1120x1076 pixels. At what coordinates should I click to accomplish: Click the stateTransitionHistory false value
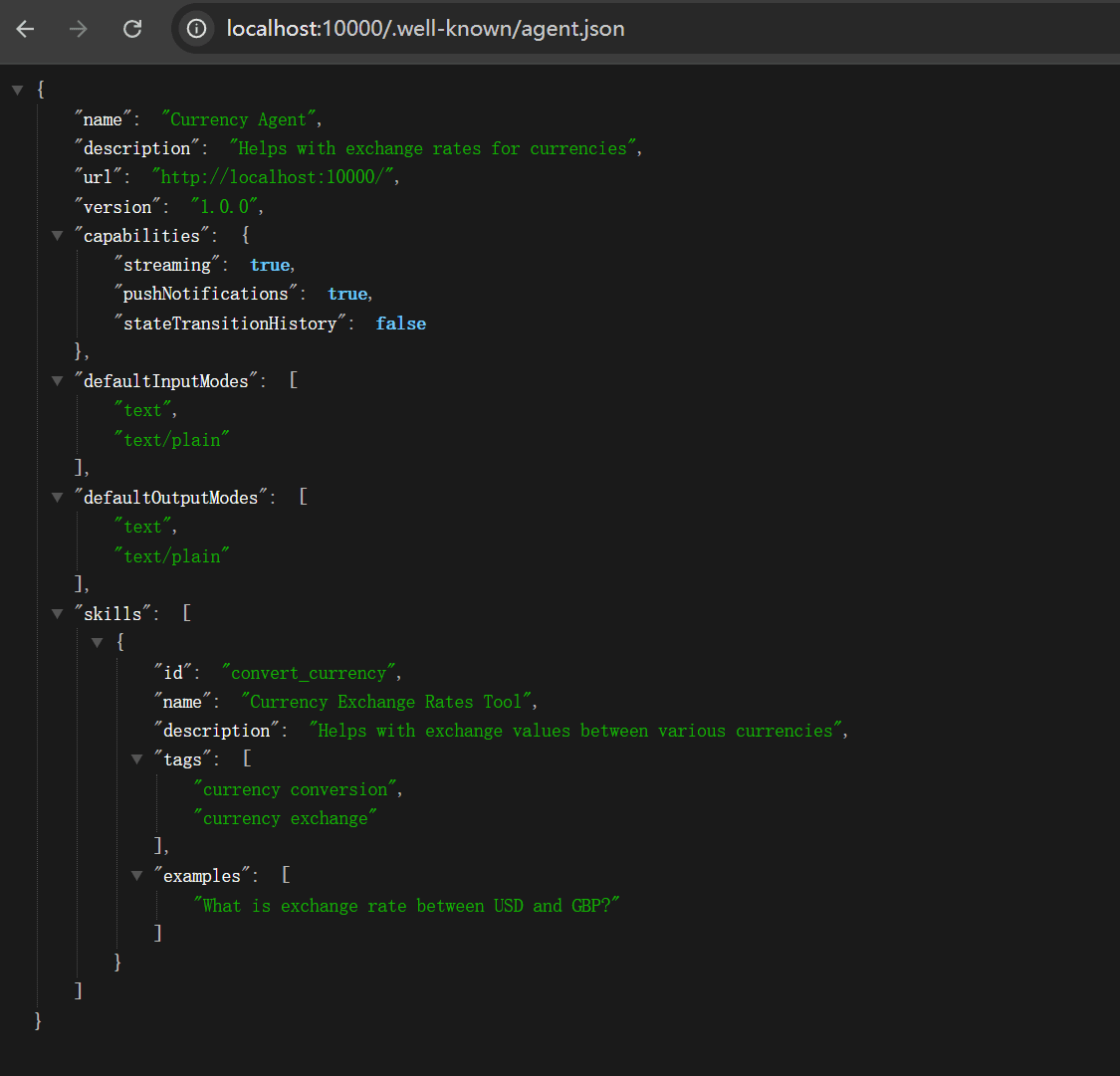click(401, 323)
